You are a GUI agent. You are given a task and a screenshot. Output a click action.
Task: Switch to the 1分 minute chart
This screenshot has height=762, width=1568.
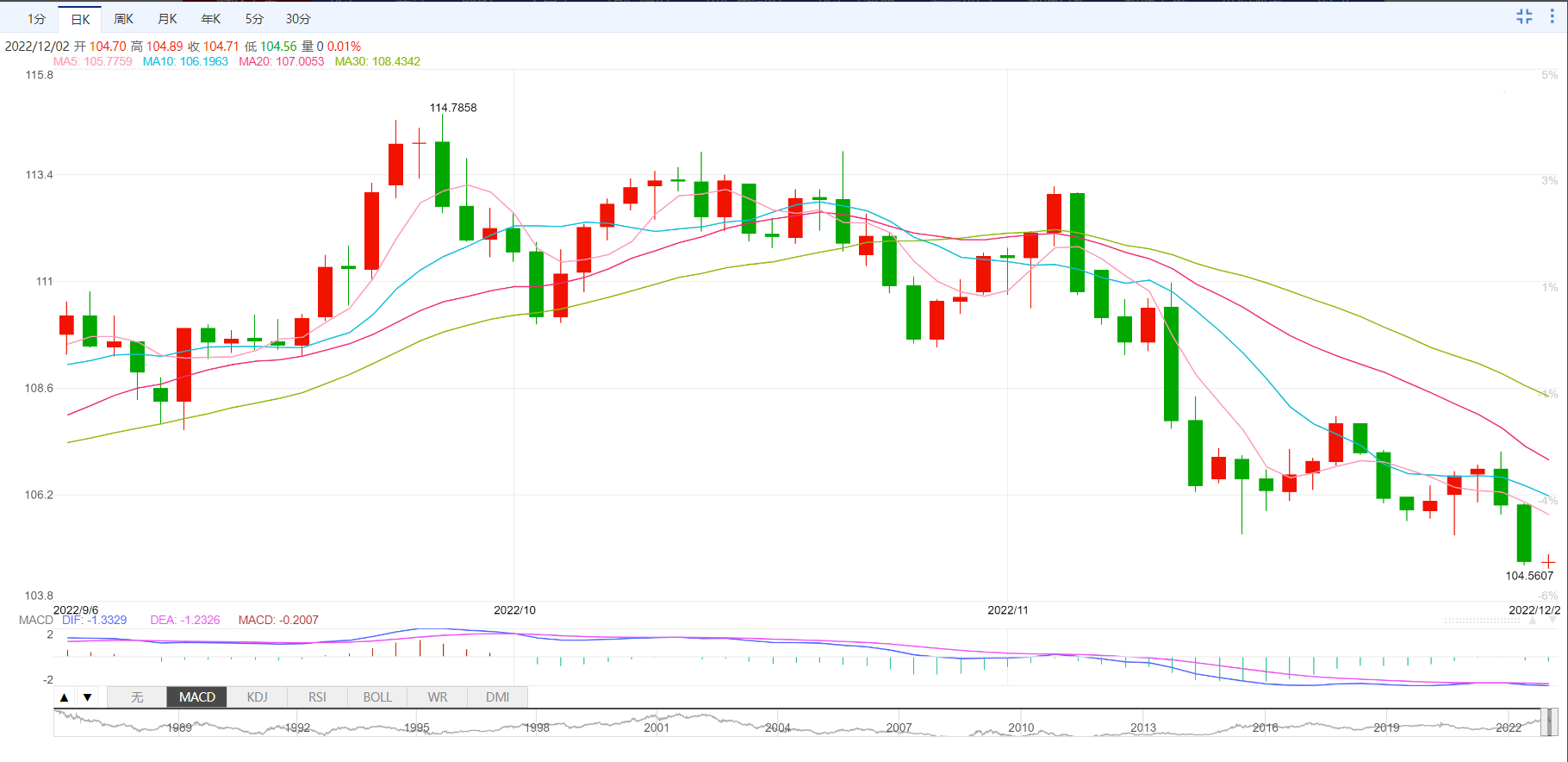pos(36,19)
